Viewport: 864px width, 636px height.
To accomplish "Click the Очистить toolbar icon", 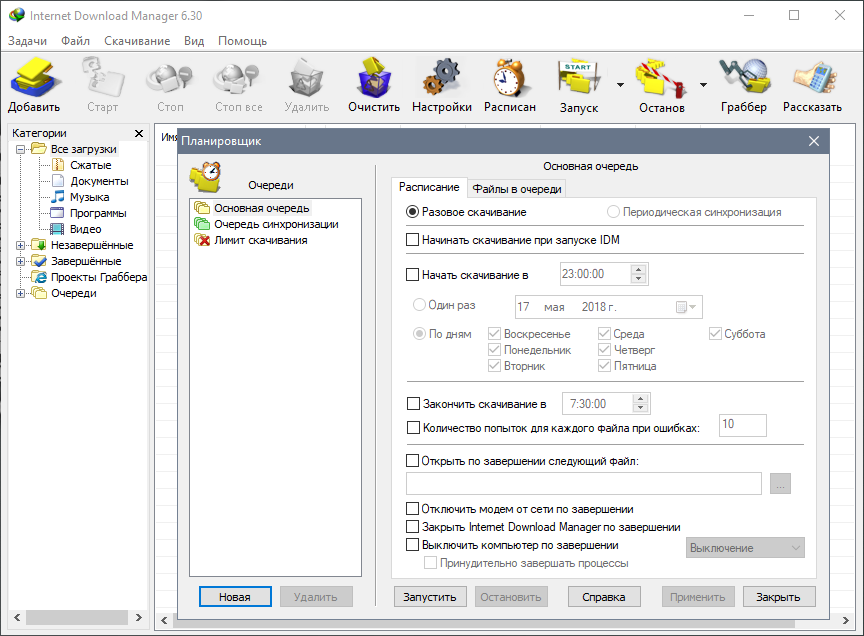I will pyautogui.click(x=374, y=78).
